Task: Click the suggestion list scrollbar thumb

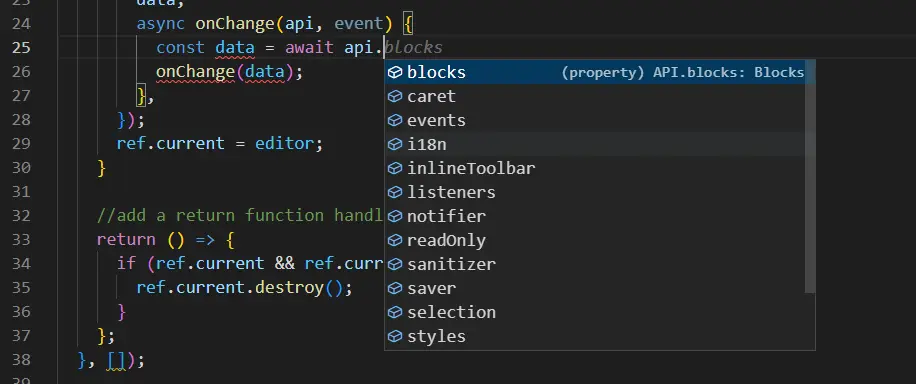Action: 810,176
